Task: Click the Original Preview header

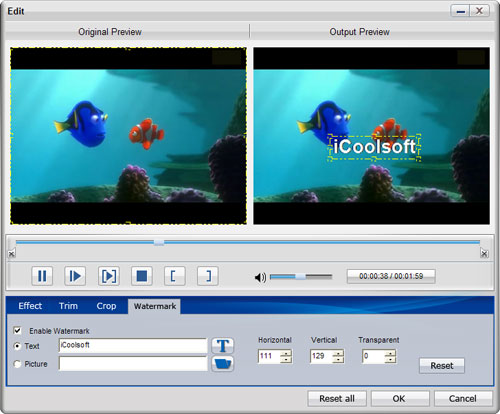Action: [110, 32]
